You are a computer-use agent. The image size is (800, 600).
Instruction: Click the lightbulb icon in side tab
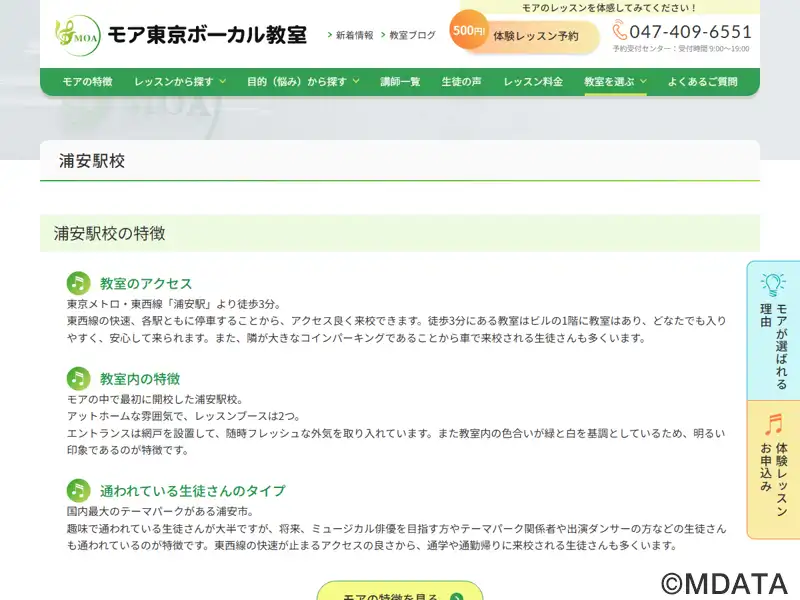[773, 285]
